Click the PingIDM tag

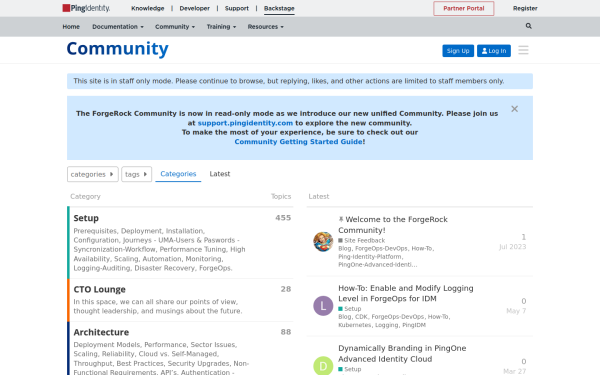point(414,325)
